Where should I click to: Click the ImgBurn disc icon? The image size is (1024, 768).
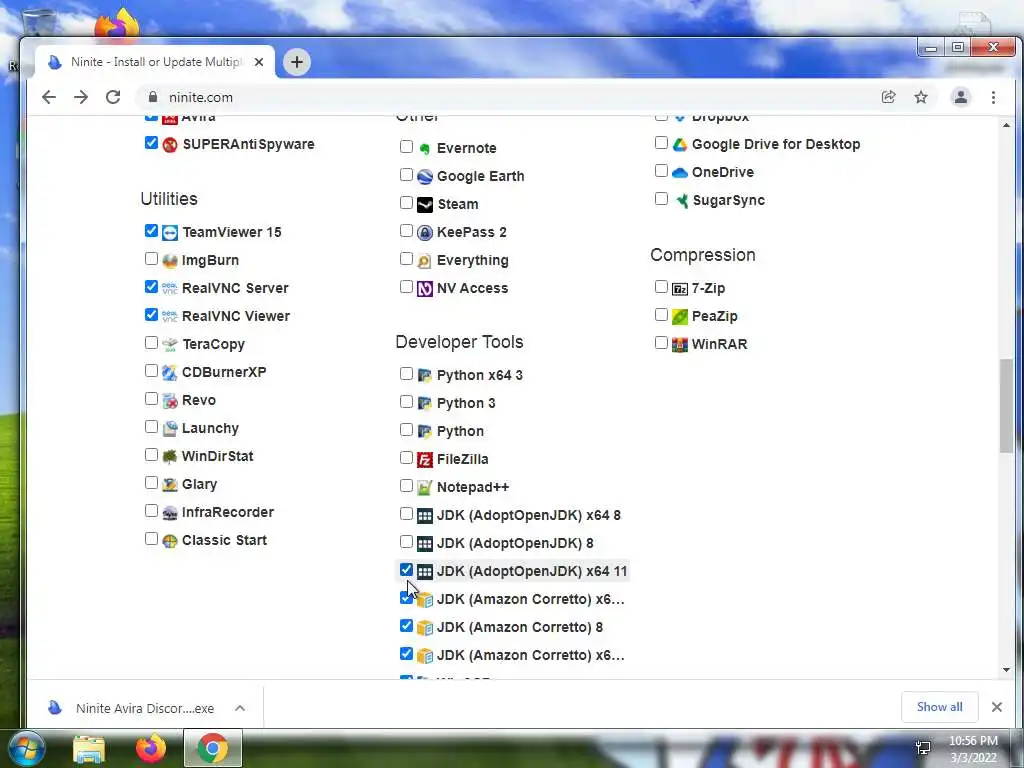170,261
